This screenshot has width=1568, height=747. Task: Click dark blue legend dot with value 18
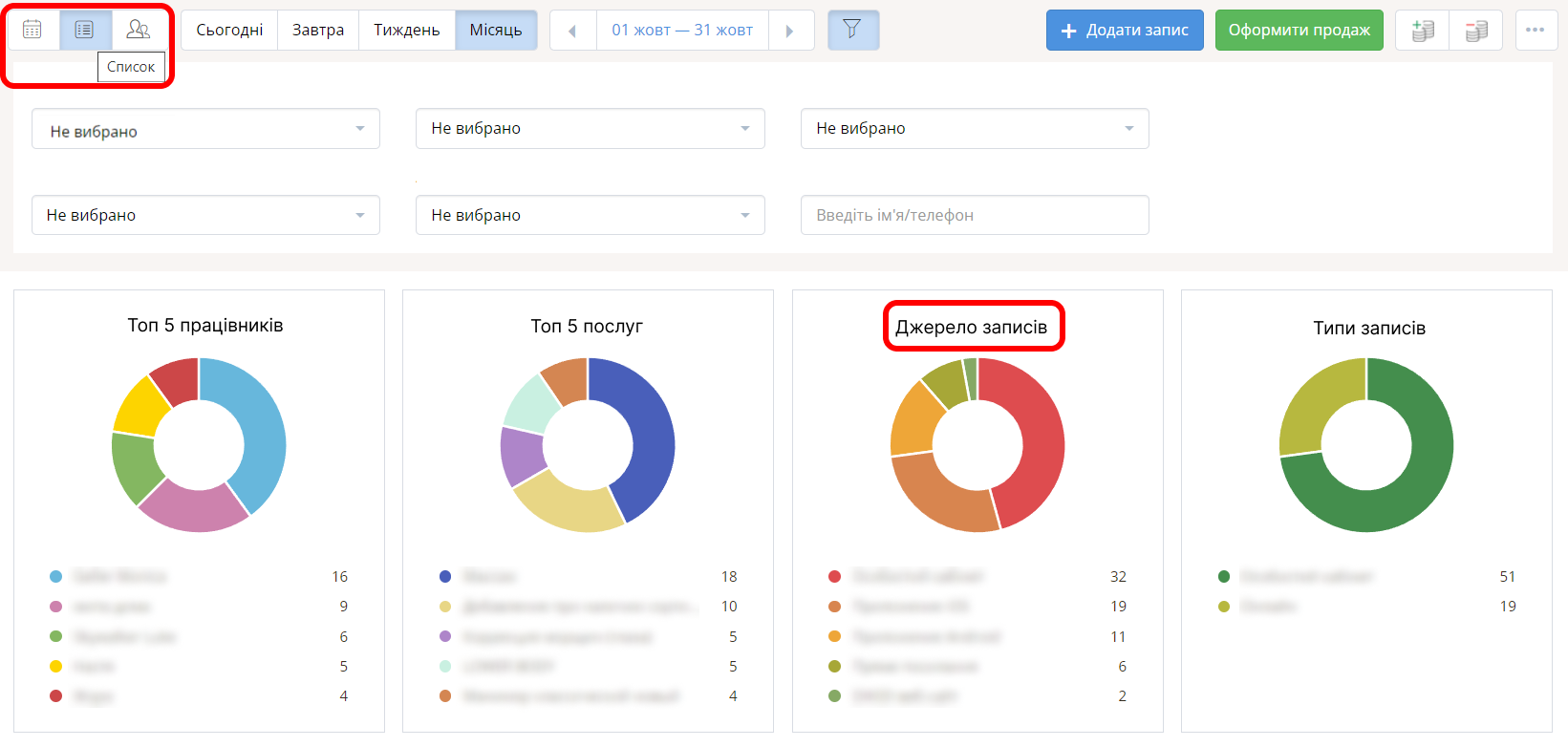pos(445,576)
